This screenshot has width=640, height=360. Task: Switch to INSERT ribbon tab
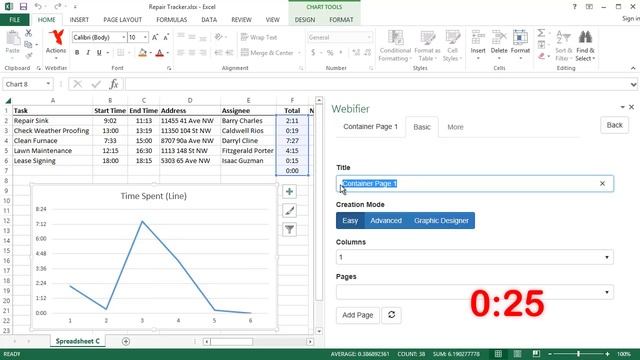pyautogui.click(x=79, y=20)
